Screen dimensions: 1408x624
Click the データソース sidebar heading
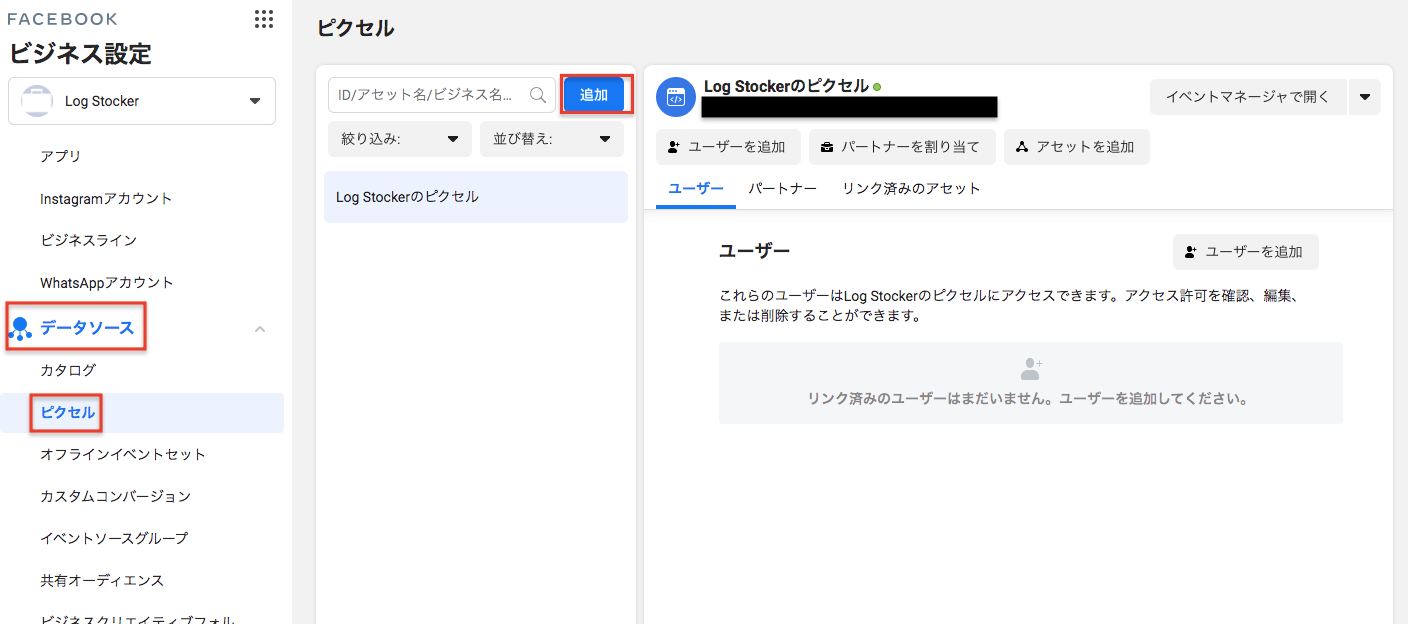(x=87, y=328)
